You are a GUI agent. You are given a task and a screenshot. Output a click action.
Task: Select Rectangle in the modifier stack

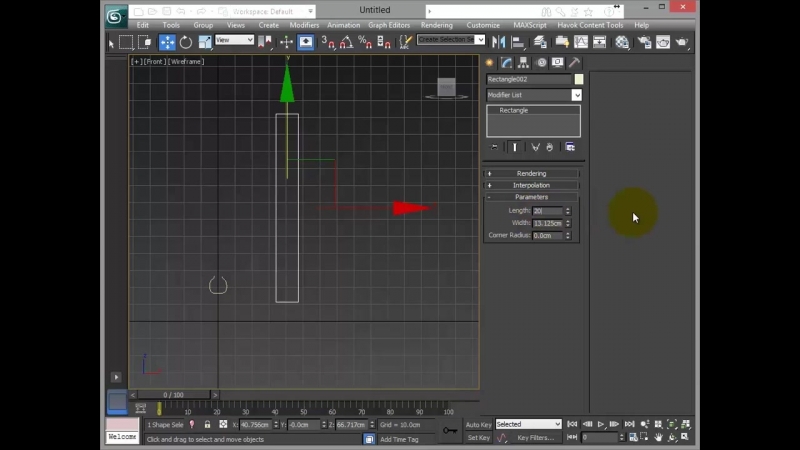tap(514, 110)
